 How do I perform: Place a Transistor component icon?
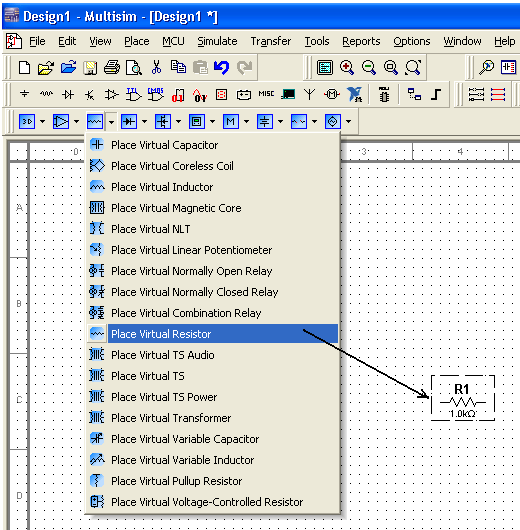(90, 95)
